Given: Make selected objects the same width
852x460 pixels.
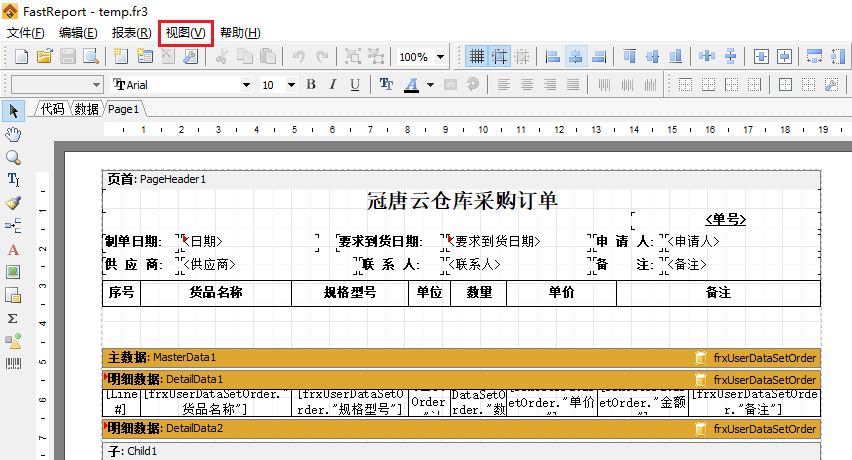Looking at the screenshot, I should point(815,56).
